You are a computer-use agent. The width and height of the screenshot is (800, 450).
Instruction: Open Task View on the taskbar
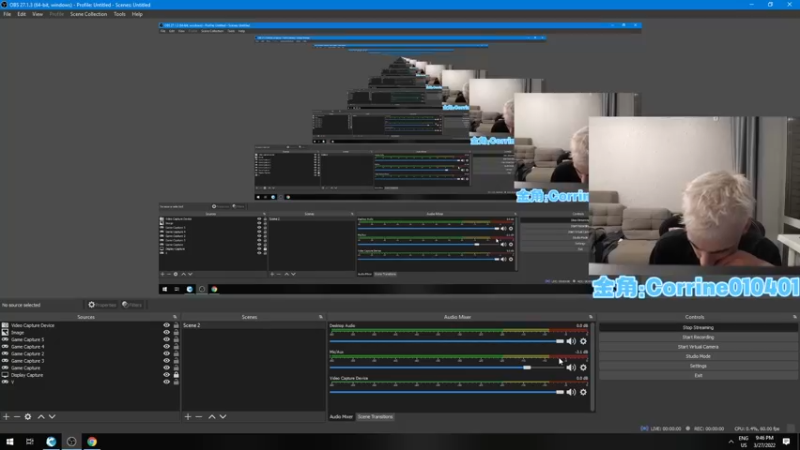[x=30, y=442]
